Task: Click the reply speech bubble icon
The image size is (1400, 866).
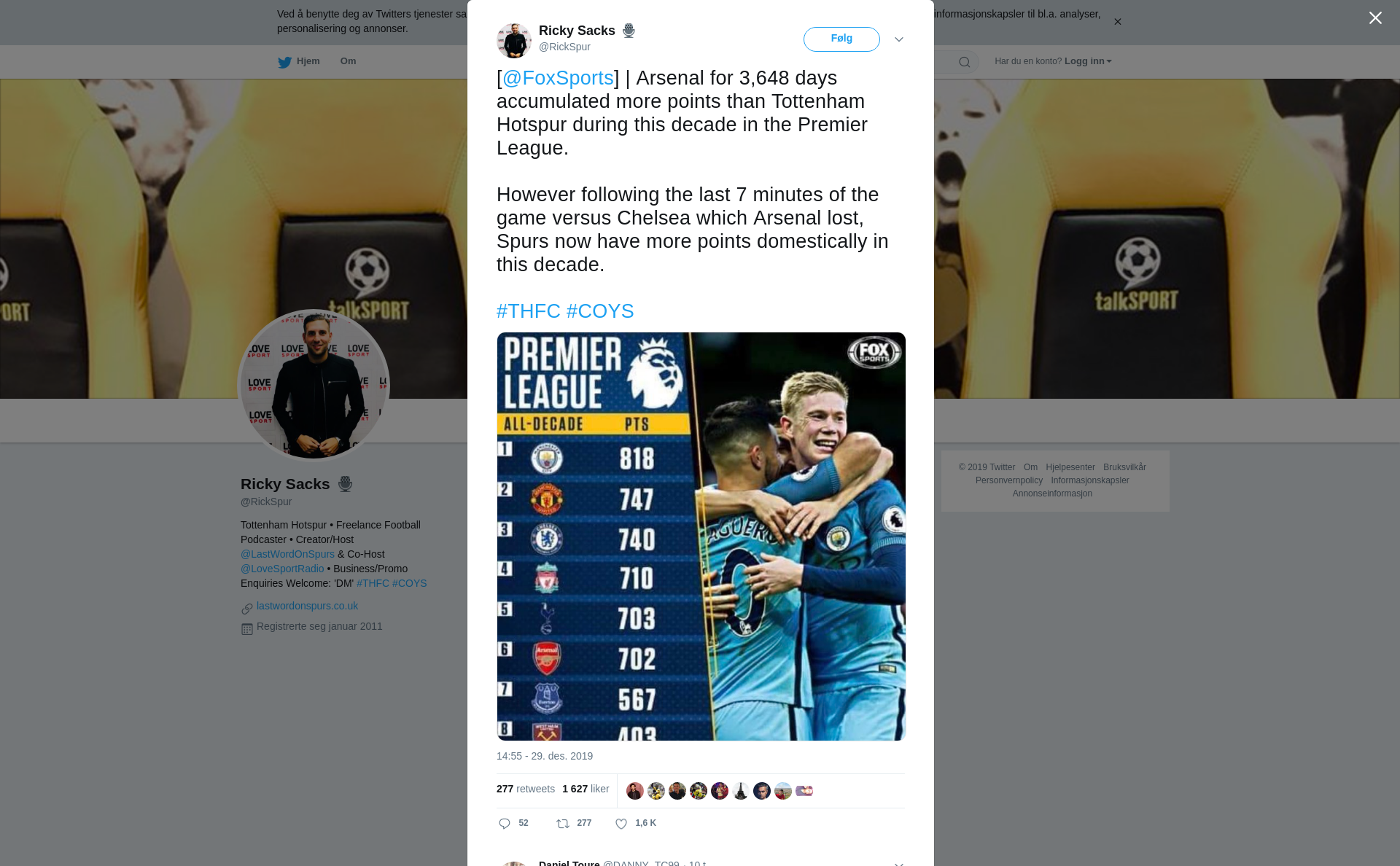Action: [505, 824]
